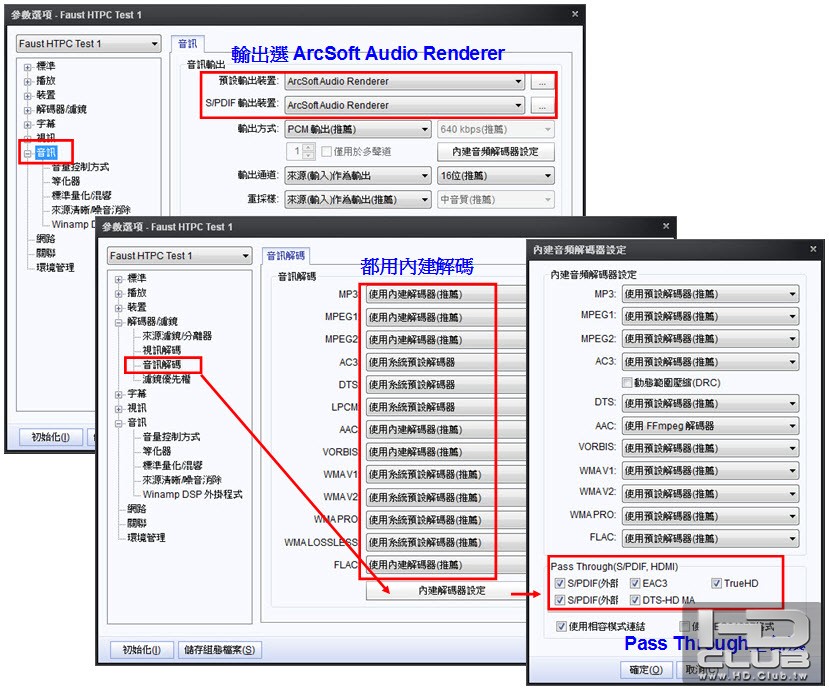Open AC3 dropdown in 內建音頻解碼器設定 dialog
The width and height of the screenshot is (829, 691).
[x=710, y=362]
